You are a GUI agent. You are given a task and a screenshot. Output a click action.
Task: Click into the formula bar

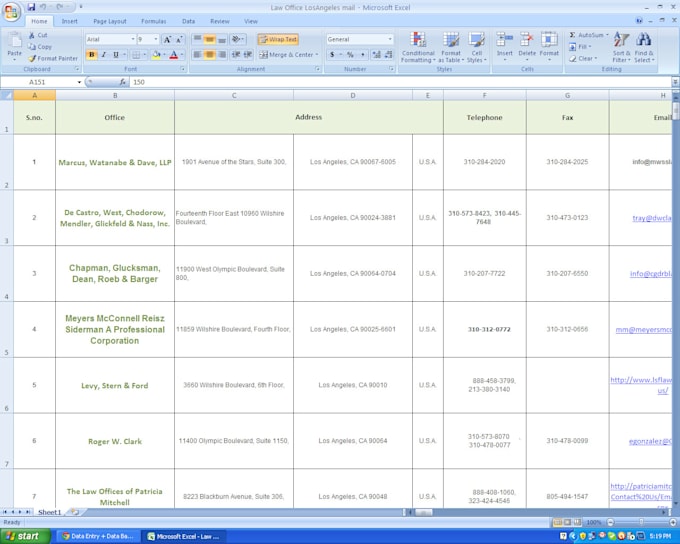pyautogui.click(x=400, y=82)
